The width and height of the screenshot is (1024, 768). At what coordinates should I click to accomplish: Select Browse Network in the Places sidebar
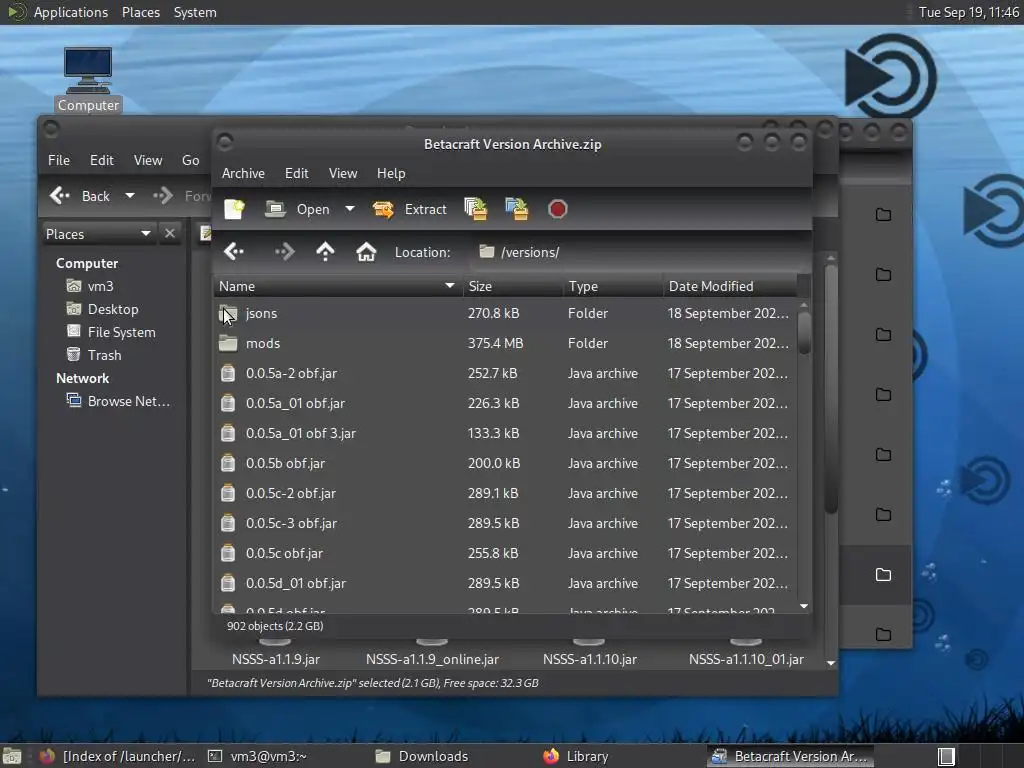(x=118, y=401)
